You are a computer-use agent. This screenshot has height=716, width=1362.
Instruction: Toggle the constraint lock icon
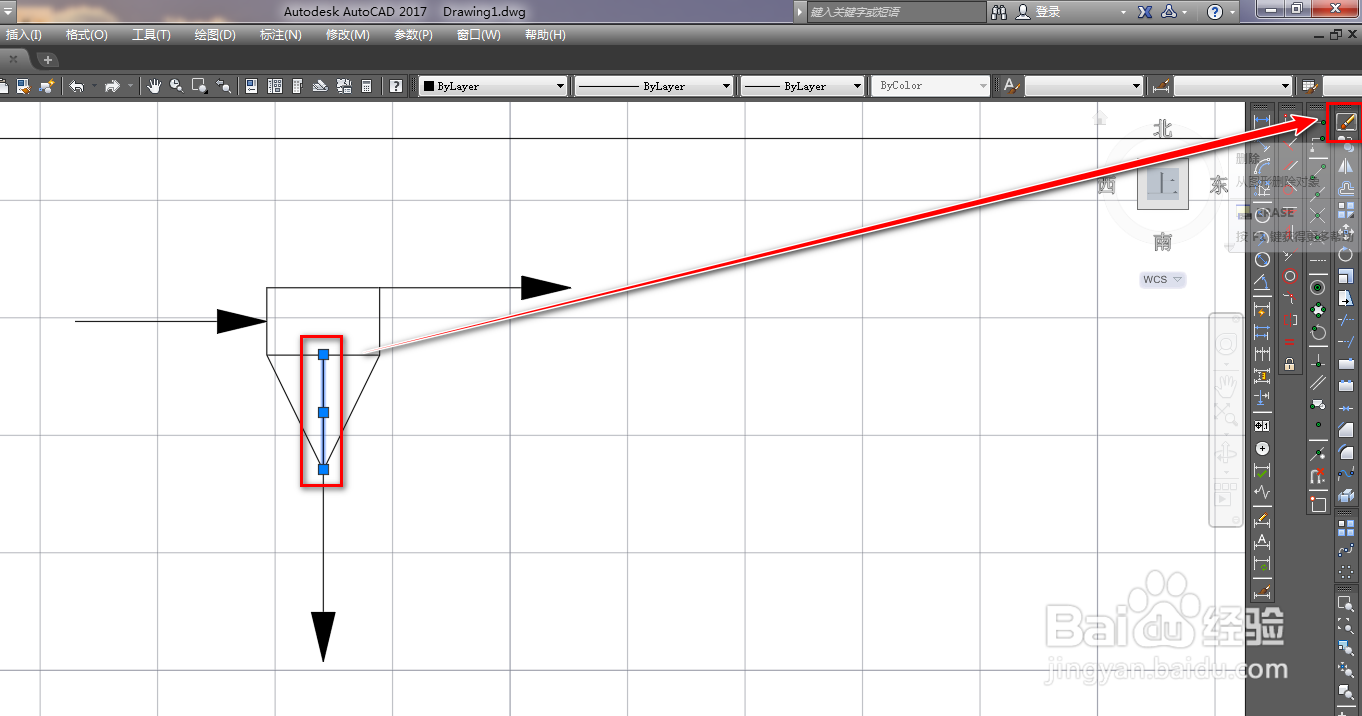[x=1290, y=363]
